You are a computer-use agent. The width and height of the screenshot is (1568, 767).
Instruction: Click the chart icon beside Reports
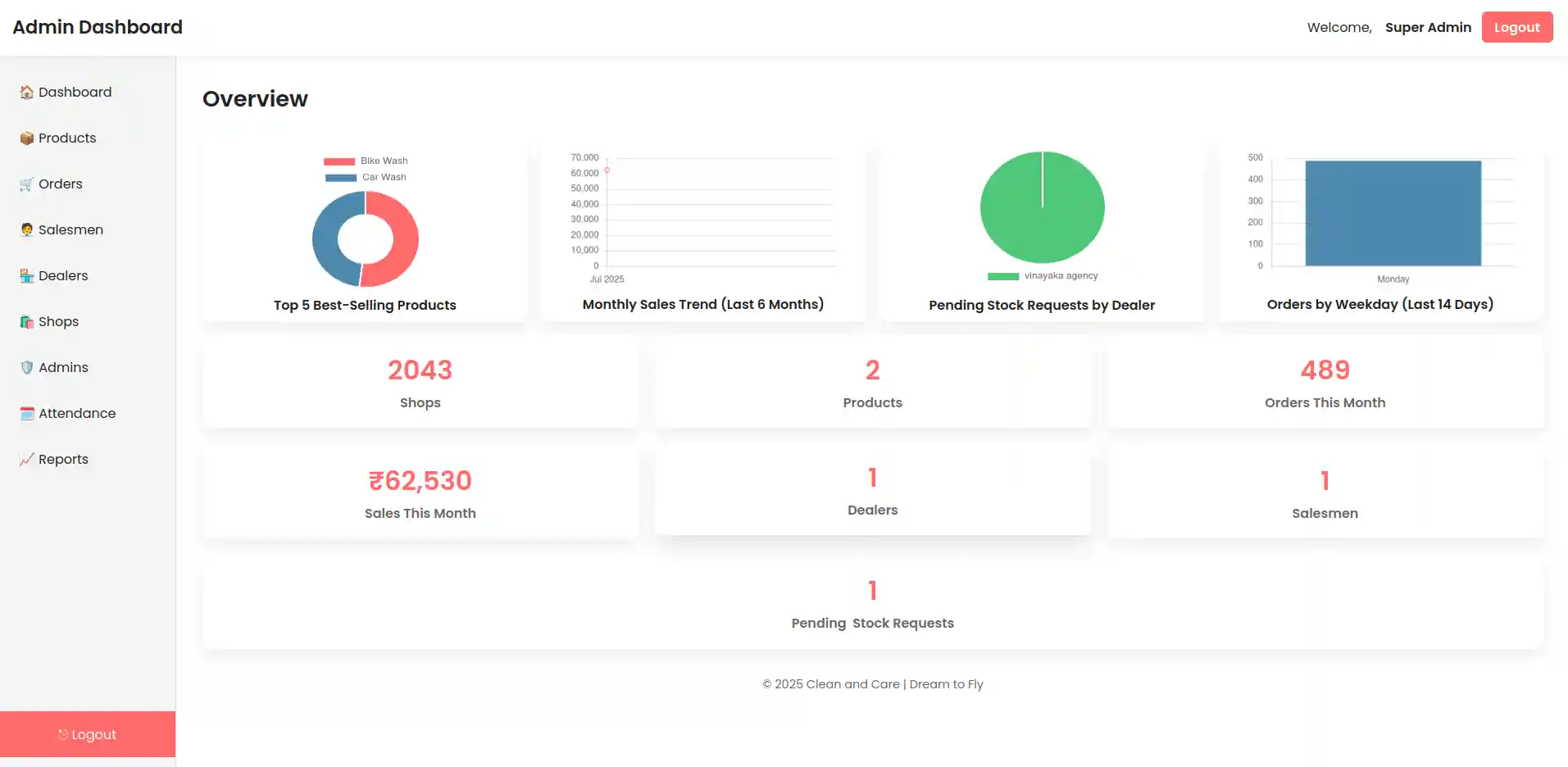pos(26,460)
